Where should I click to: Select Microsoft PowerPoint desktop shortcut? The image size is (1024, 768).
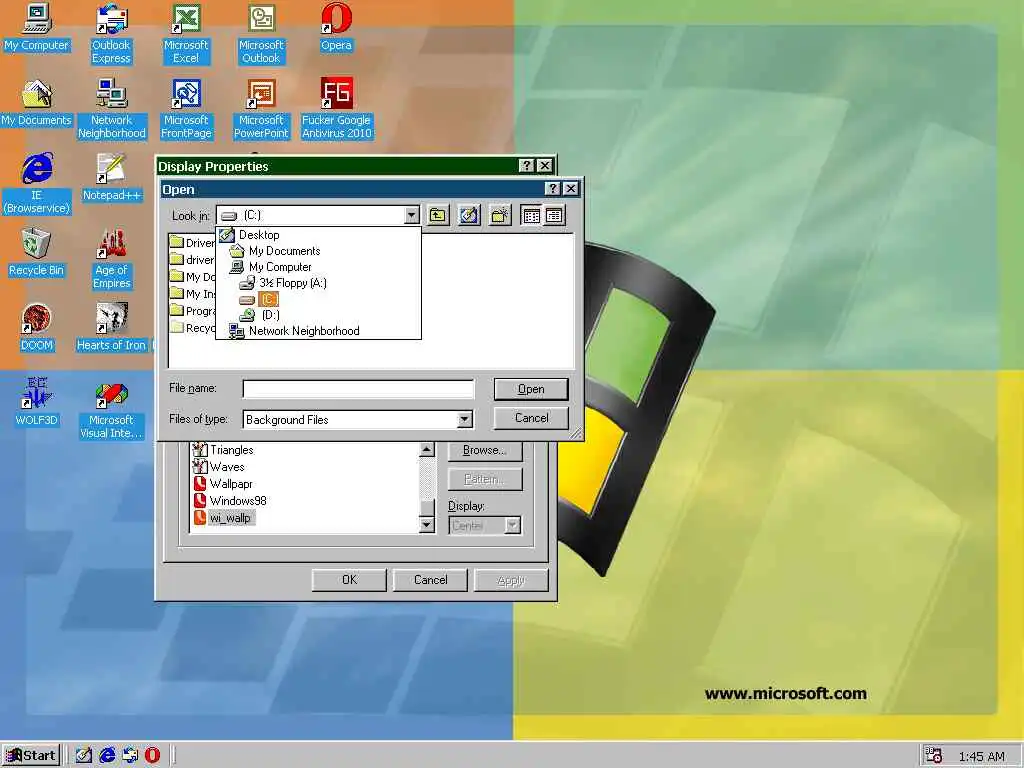pos(261,109)
